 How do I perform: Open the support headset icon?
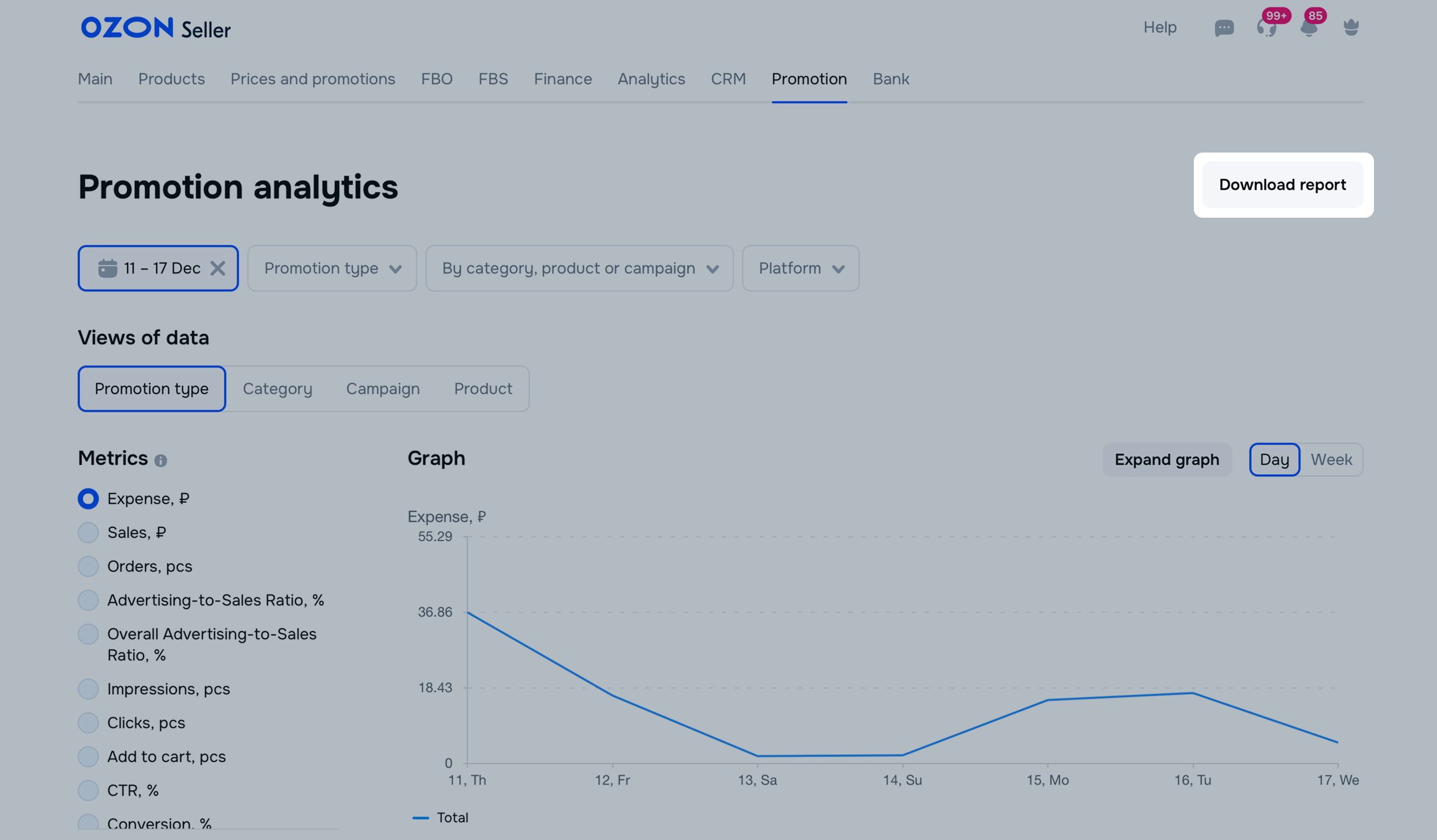pyautogui.click(x=1266, y=28)
